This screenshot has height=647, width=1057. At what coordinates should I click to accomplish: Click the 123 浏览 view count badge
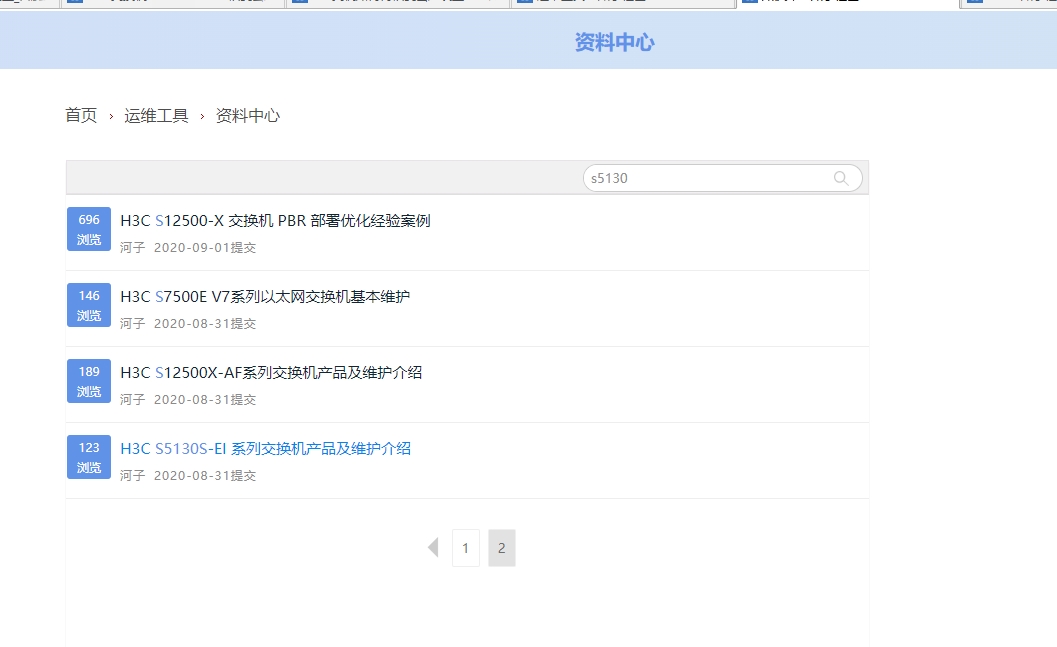point(89,458)
